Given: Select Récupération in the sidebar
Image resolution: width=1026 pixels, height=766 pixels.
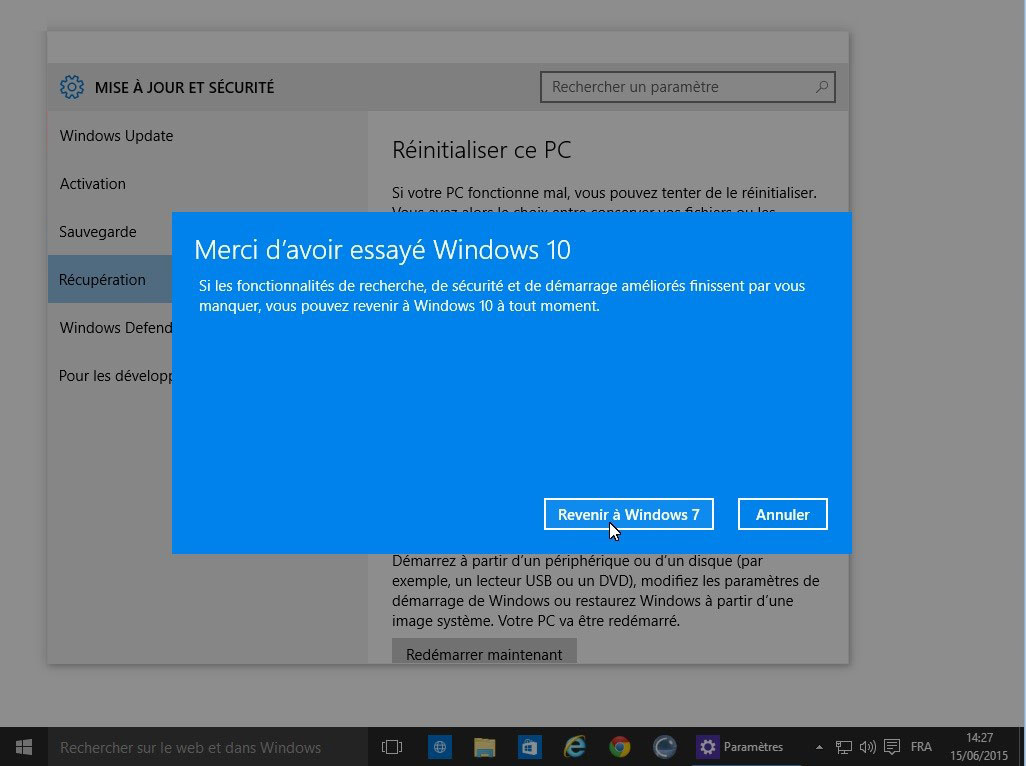Looking at the screenshot, I should pos(110,279).
